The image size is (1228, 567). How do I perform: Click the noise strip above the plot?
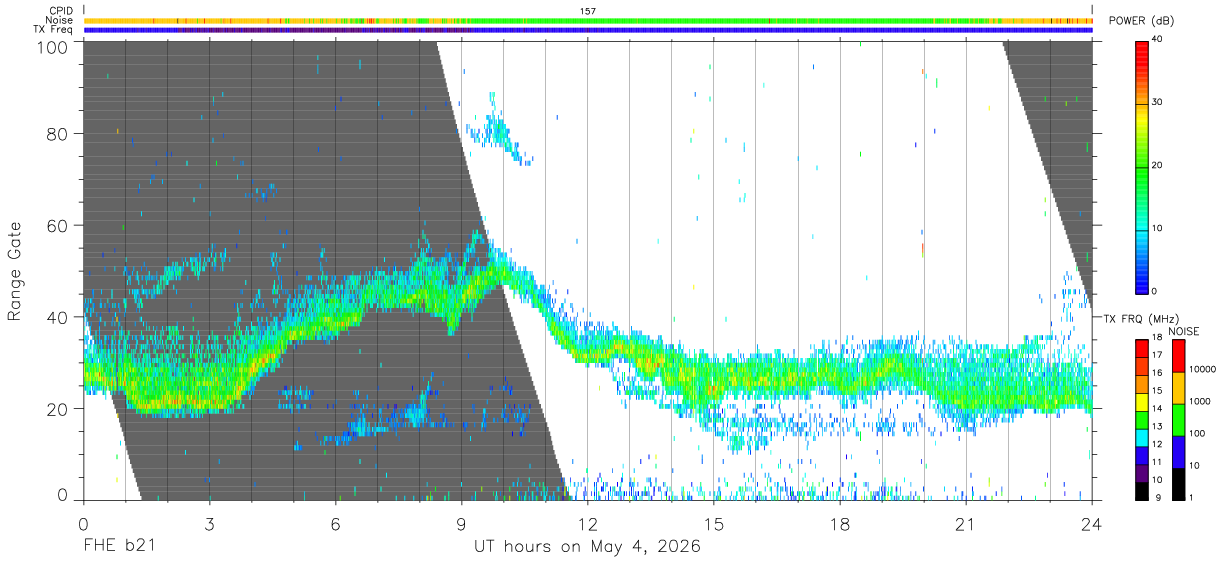click(x=588, y=20)
